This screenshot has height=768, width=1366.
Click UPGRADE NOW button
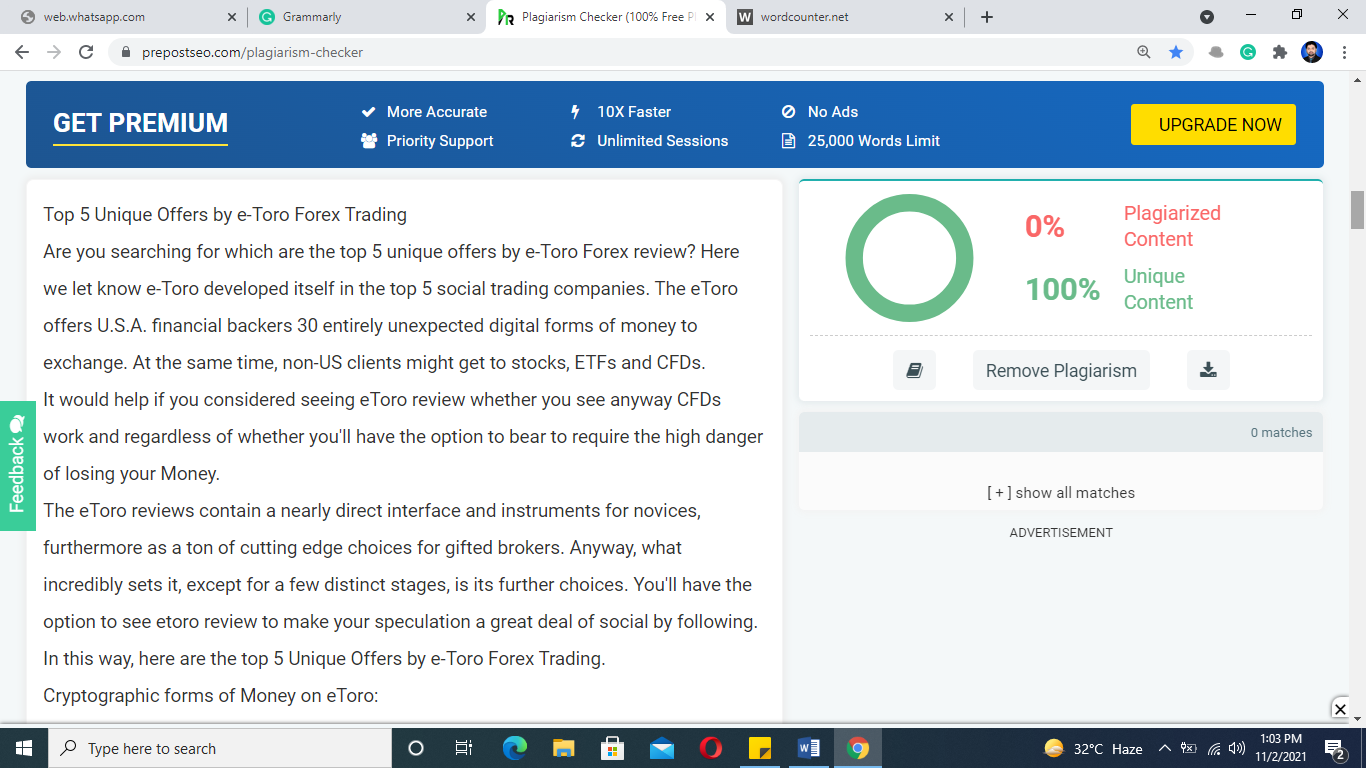1213,124
